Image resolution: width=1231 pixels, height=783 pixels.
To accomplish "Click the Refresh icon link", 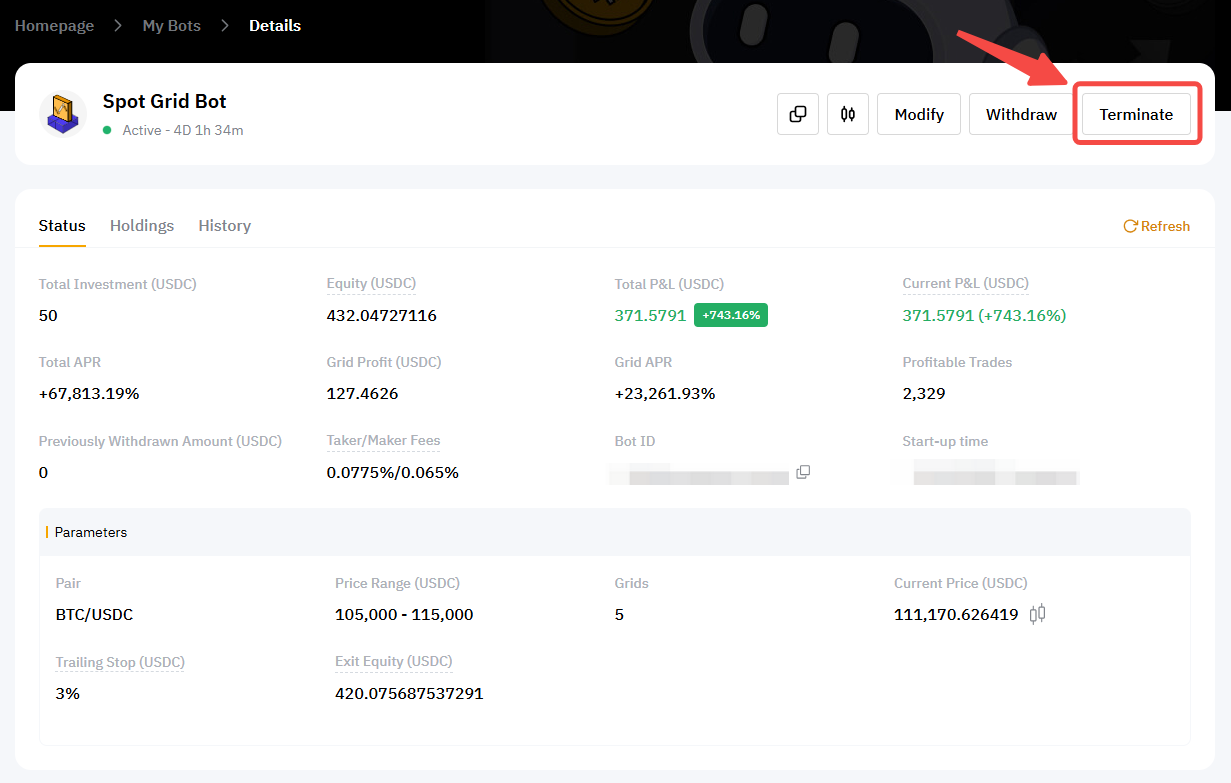I will click(x=1156, y=226).
